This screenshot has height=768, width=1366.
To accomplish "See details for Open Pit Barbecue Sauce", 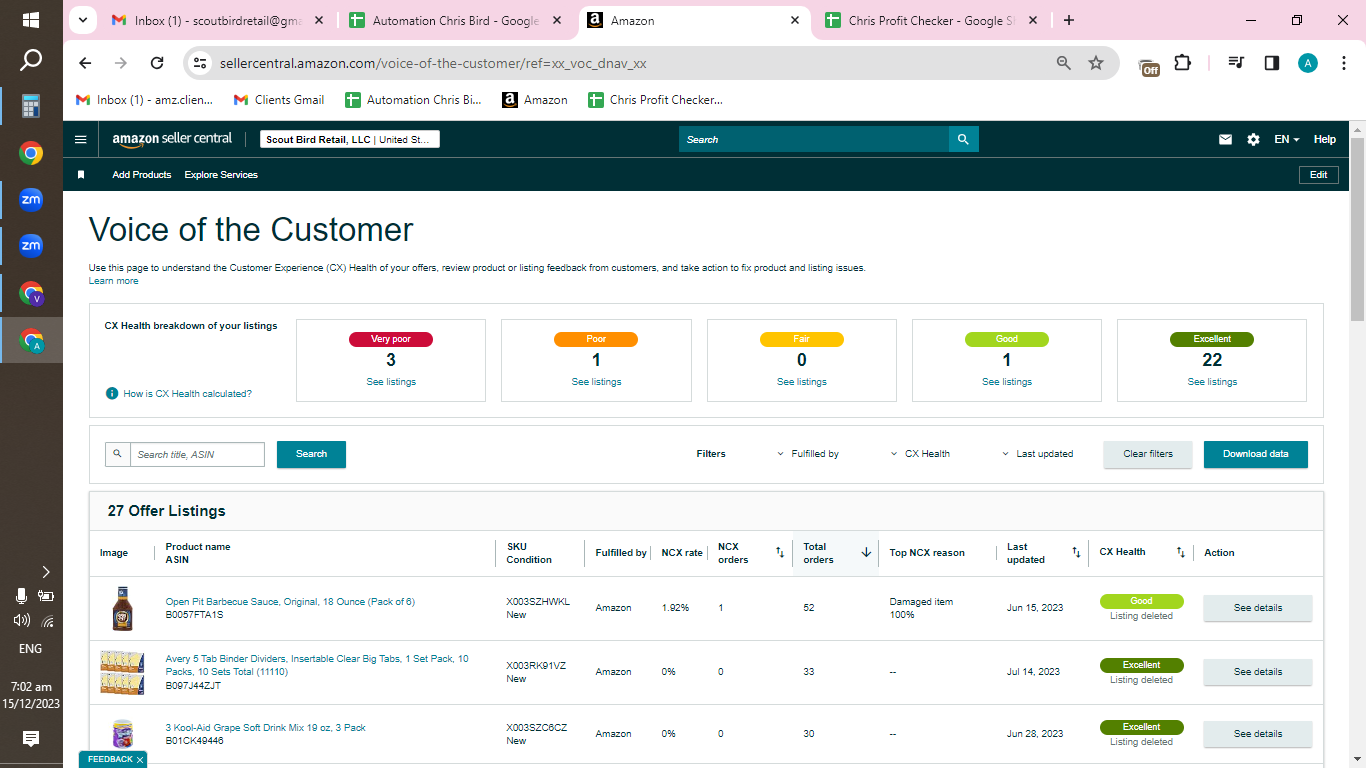I will tap(1257, 608).
